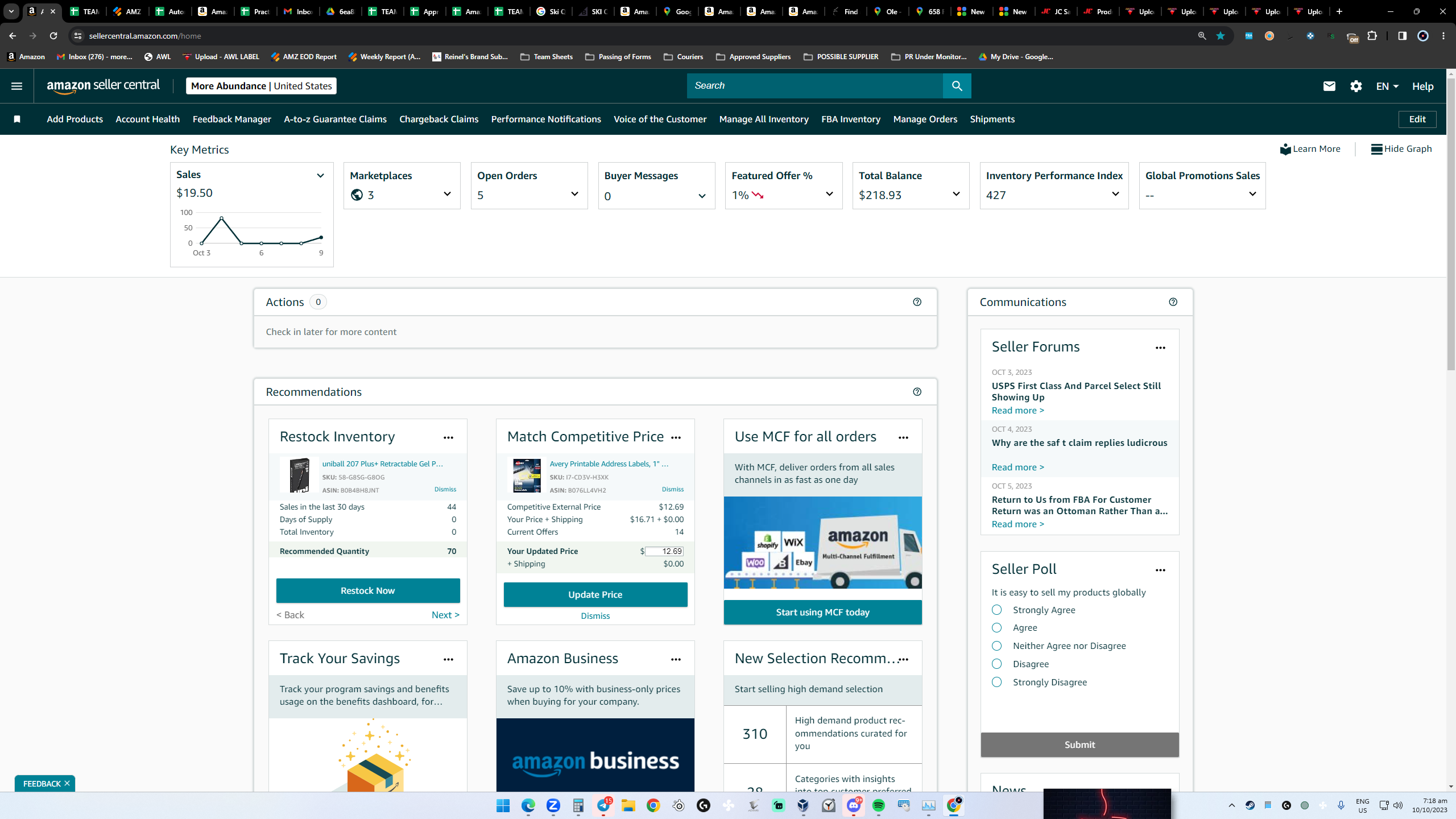The image size is (1456, 819).
Task: Expand Global Promotions Sales dropdown
Action: coord(1252,195)
